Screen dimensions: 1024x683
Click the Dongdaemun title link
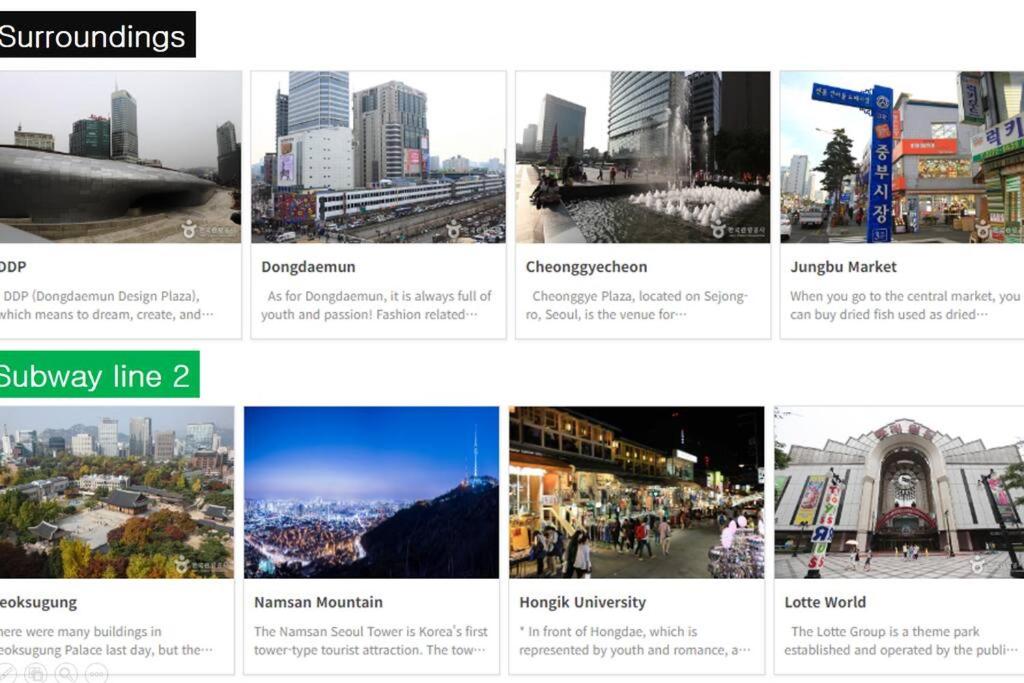coord(308,266)
